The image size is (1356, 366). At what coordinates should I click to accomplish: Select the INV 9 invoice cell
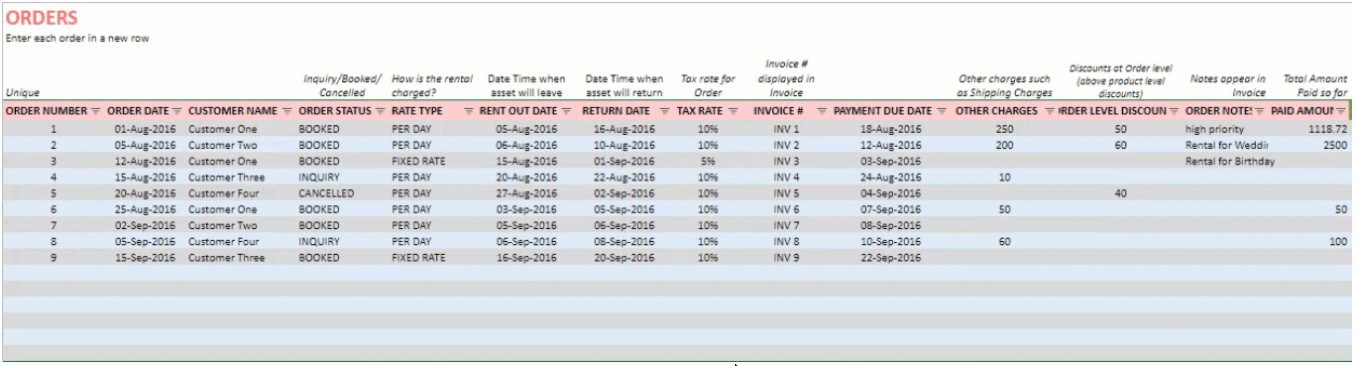click(x=787, y=257)
